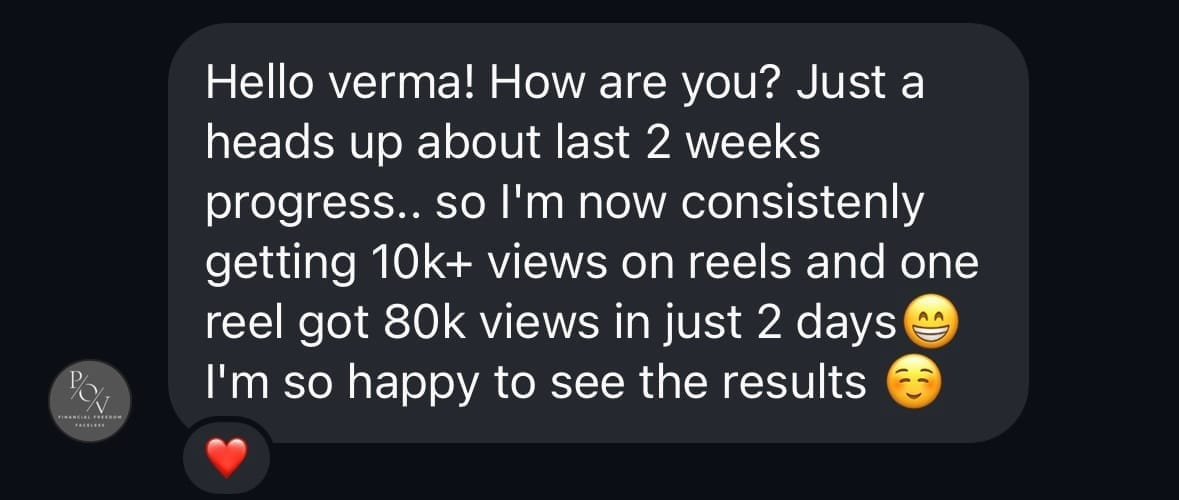Click the word "one" ending the fourth line
Screen dimensions: 1179x500
point(938,264)
